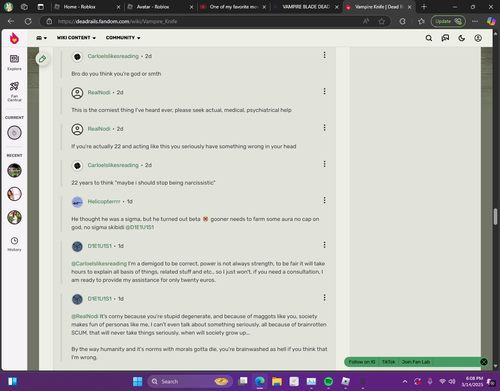The width and height of the screenshot is (500, 391).
Task: Click Follow on IG button
Action: (x=362, y=362)
